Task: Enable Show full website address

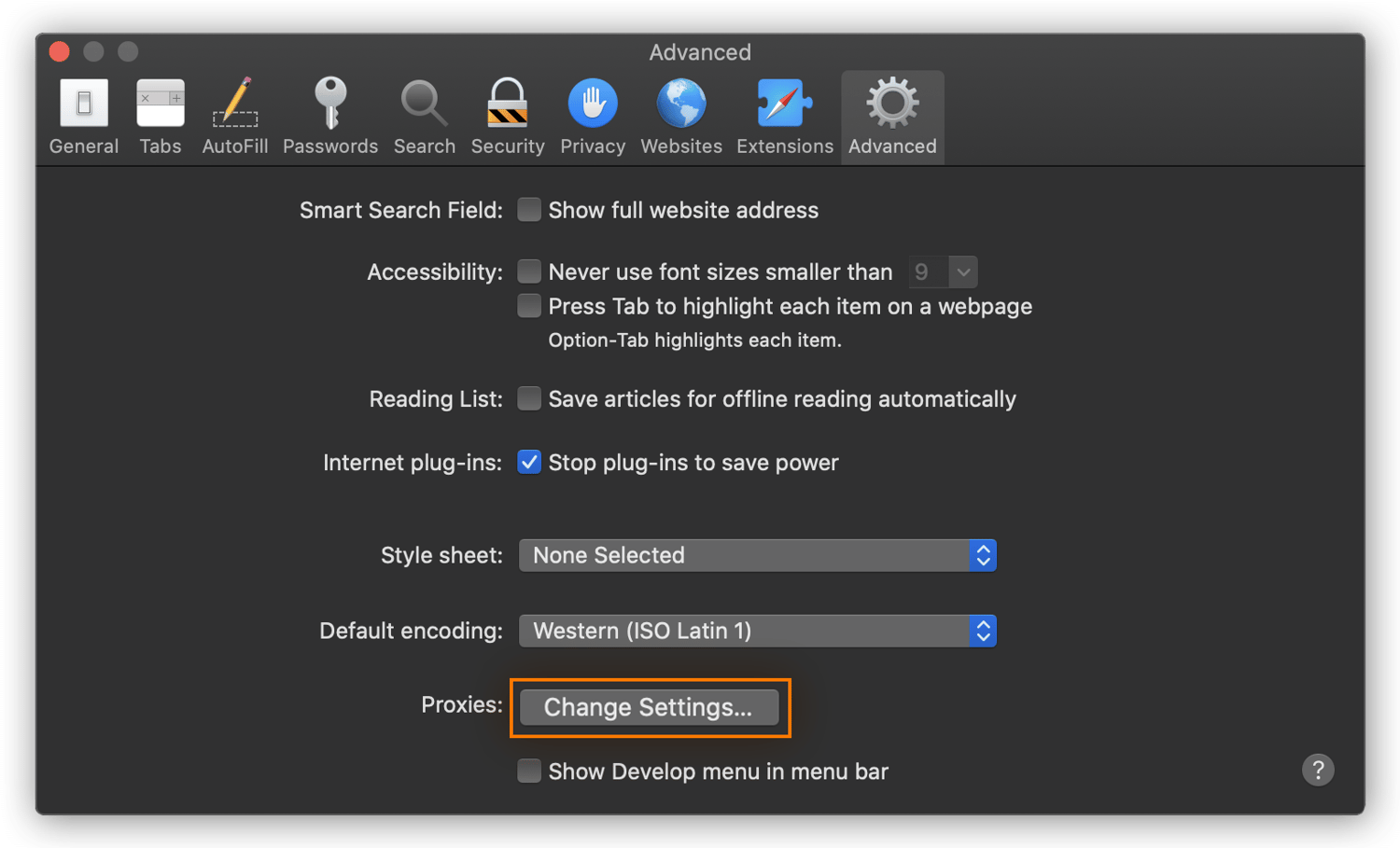Action: [529, 210]
